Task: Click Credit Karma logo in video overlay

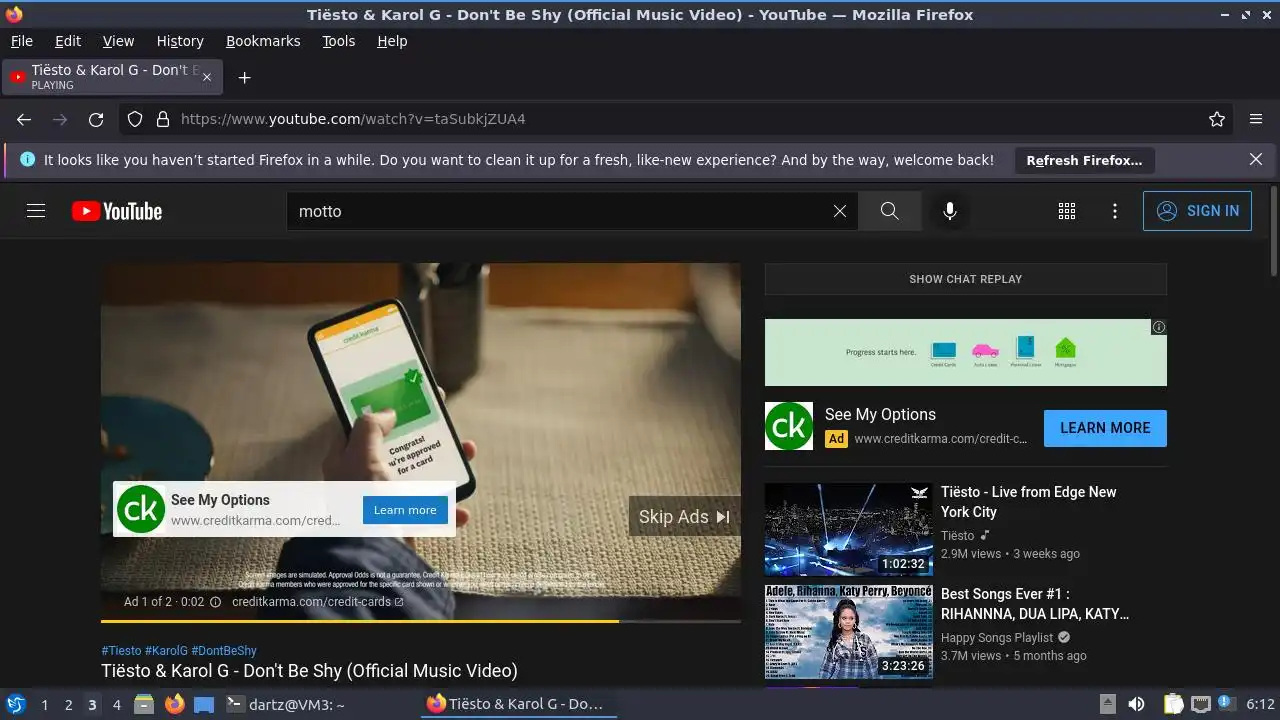Action: click(141, 509)
